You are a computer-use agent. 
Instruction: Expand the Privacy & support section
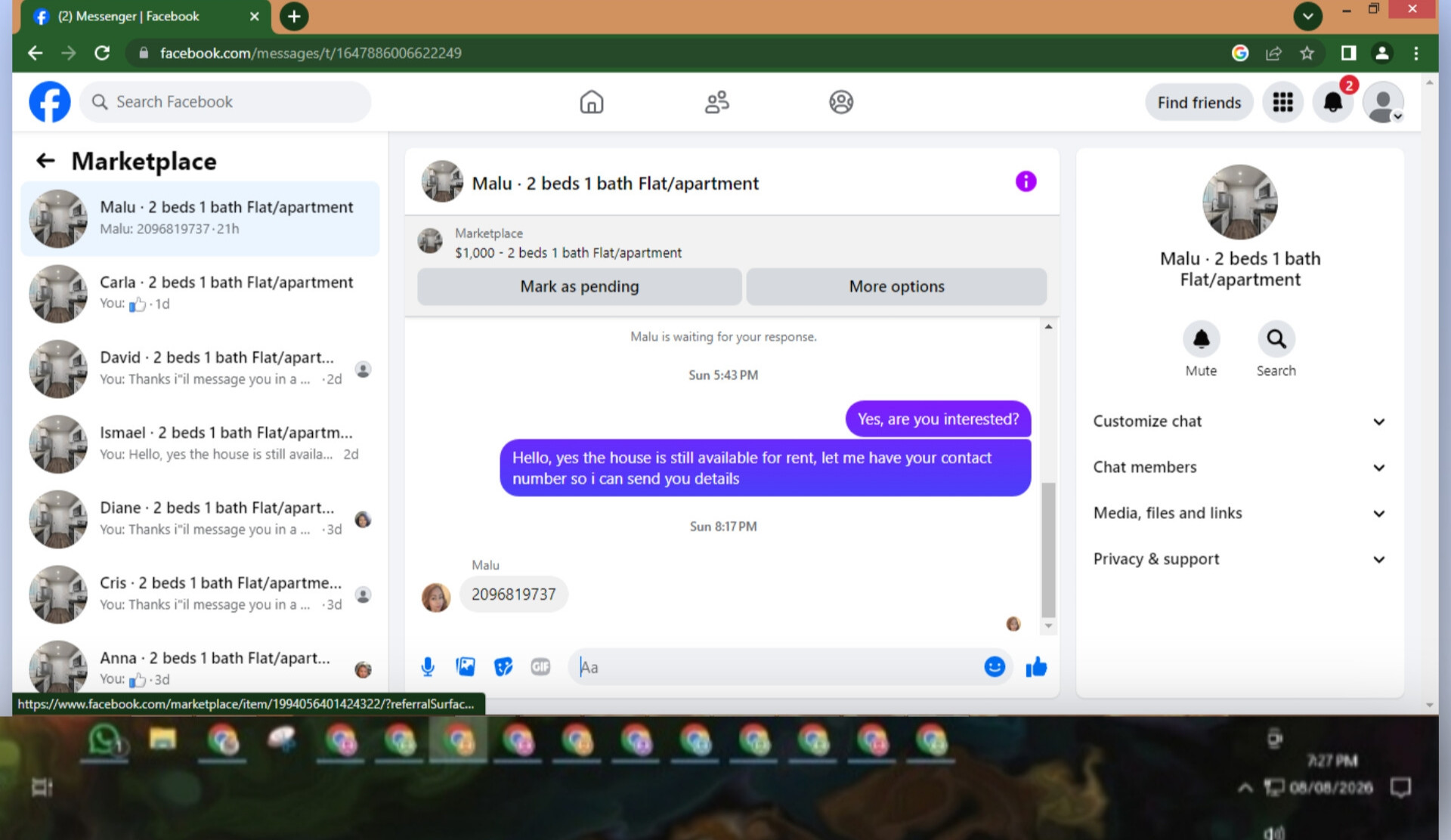pyautogui.click(x=1239, y=560)
